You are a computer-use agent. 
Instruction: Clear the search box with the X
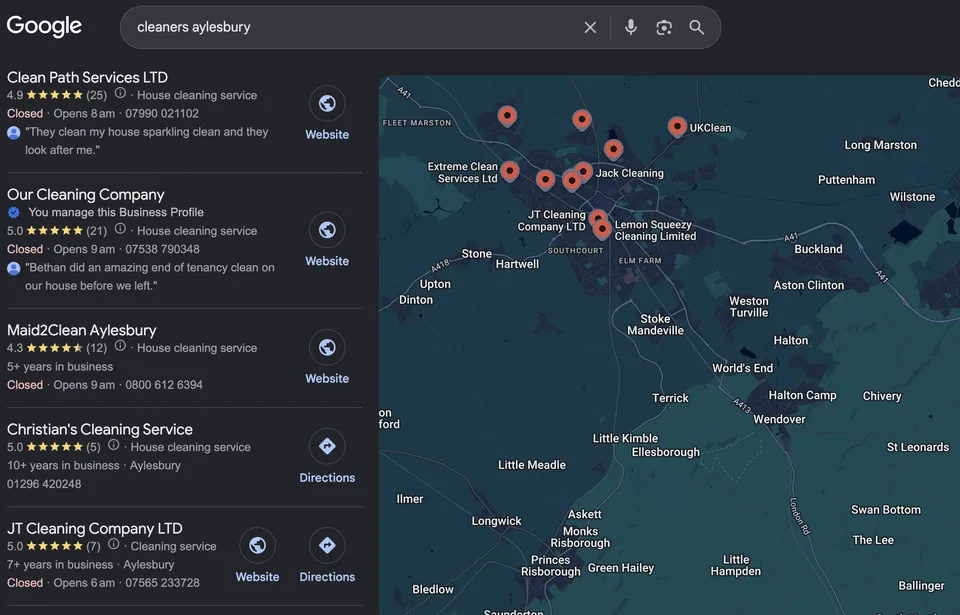point(590,28)
